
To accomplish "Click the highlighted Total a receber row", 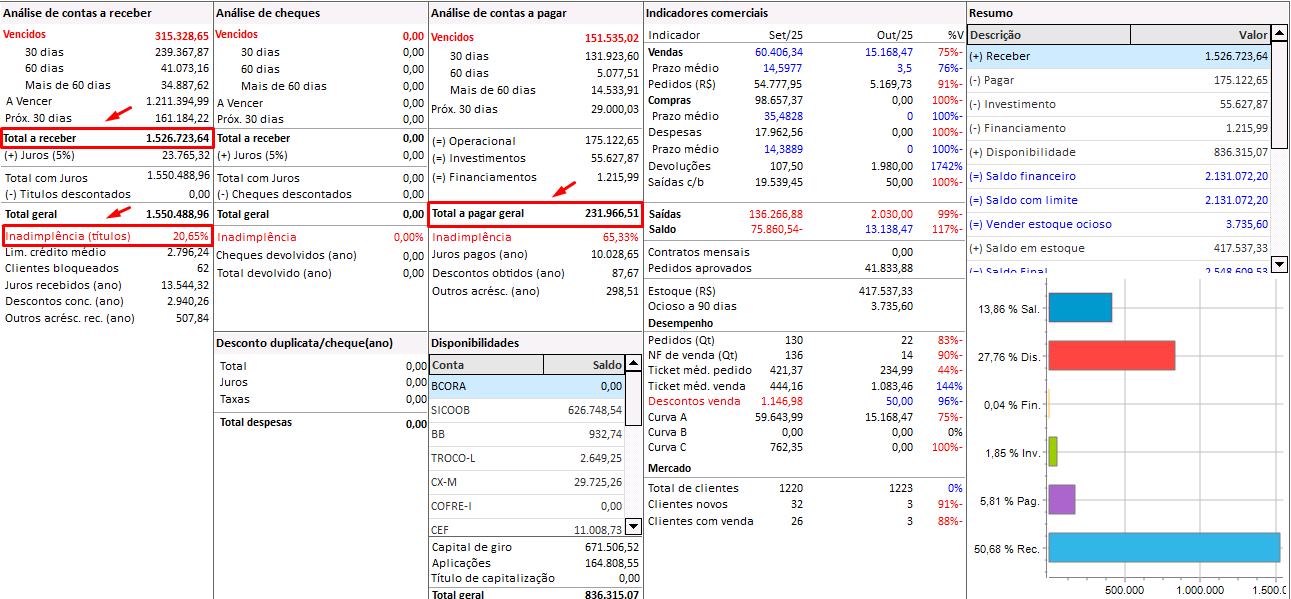I will [107, 138].
